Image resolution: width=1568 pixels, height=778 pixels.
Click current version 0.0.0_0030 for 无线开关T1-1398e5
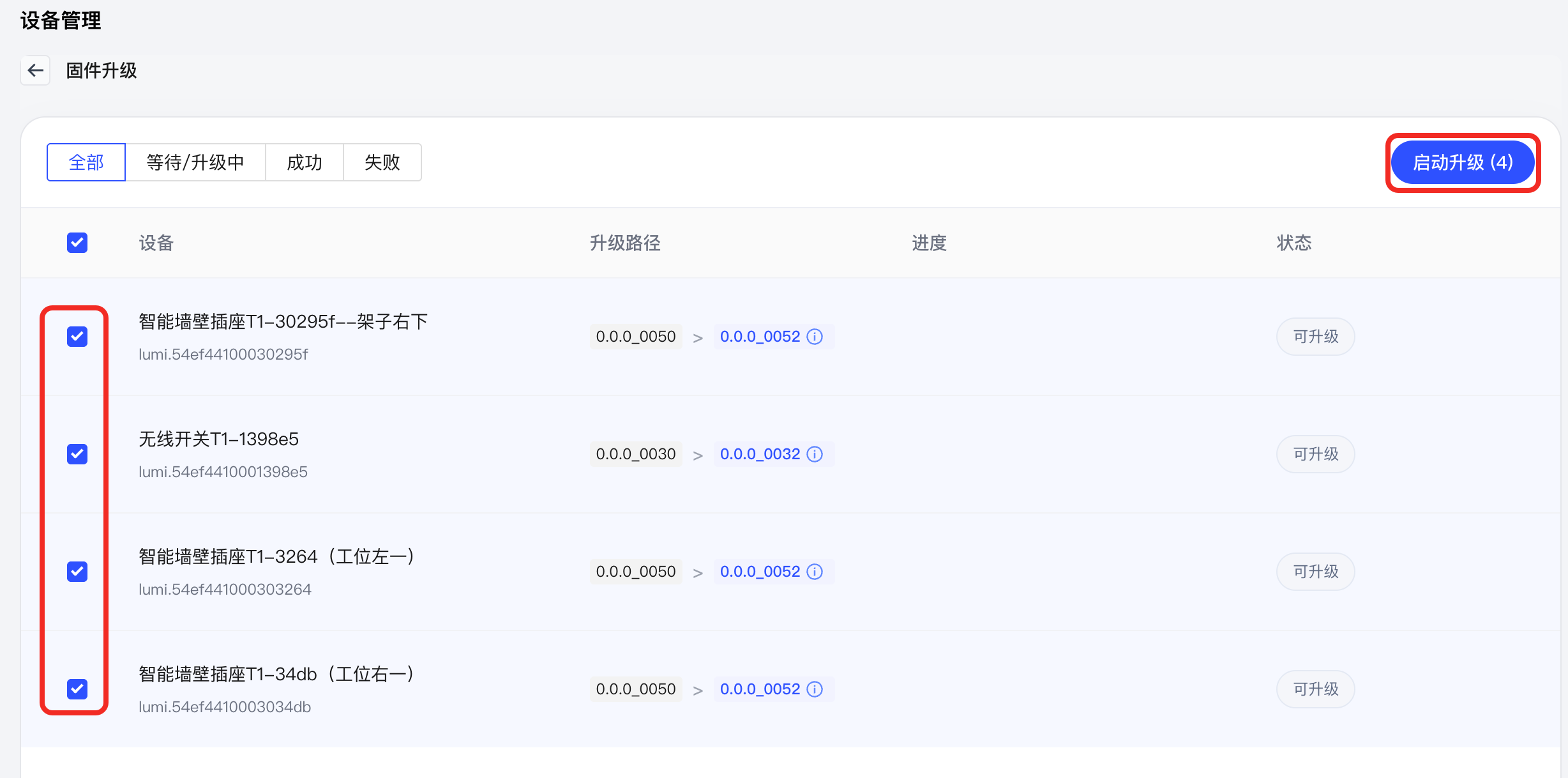point(636,454)
